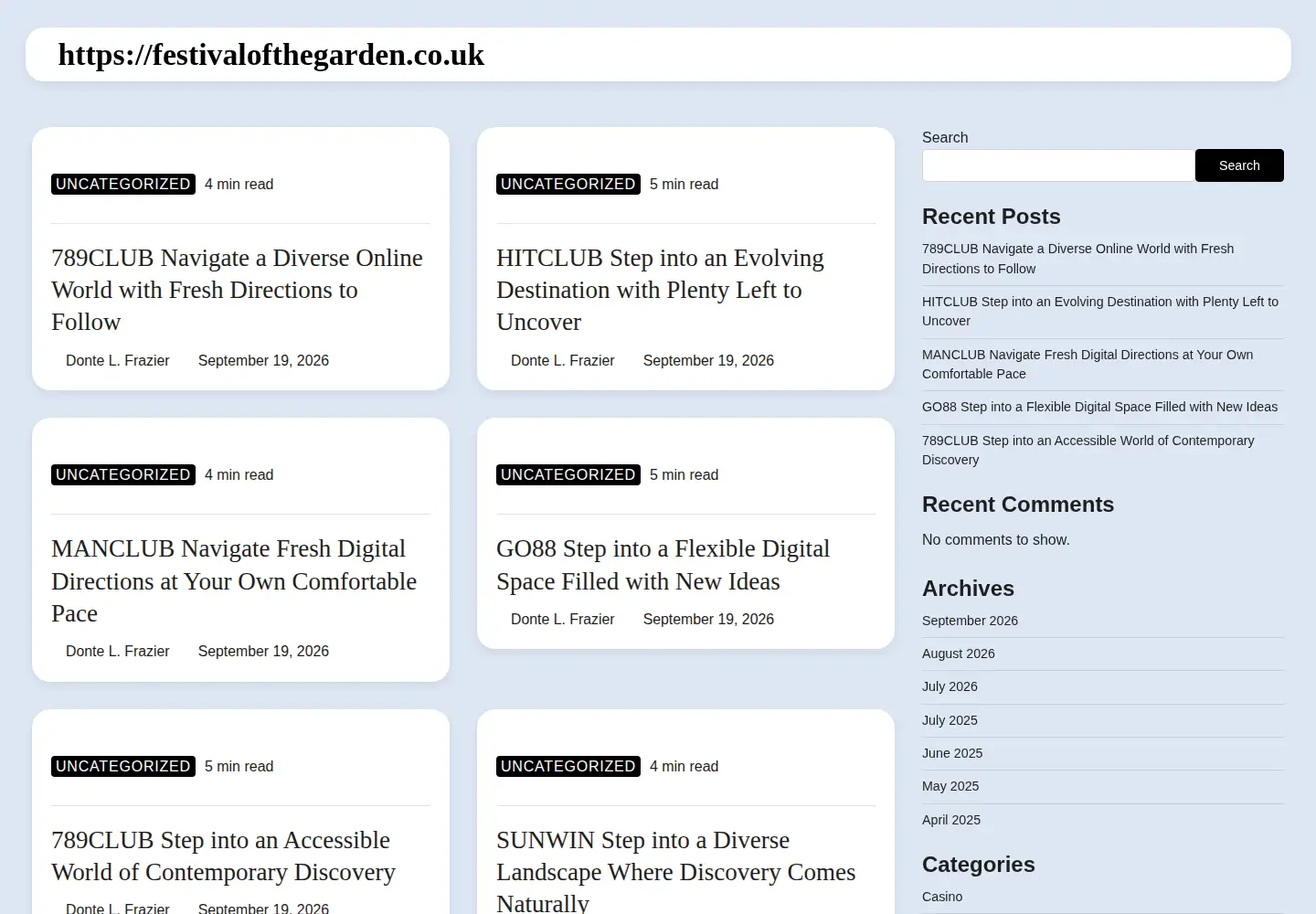This screenshot has height=914, width=1316.
Task: Click the '5 min read' text on HITCLUB card
Action: tap(684, 184)
